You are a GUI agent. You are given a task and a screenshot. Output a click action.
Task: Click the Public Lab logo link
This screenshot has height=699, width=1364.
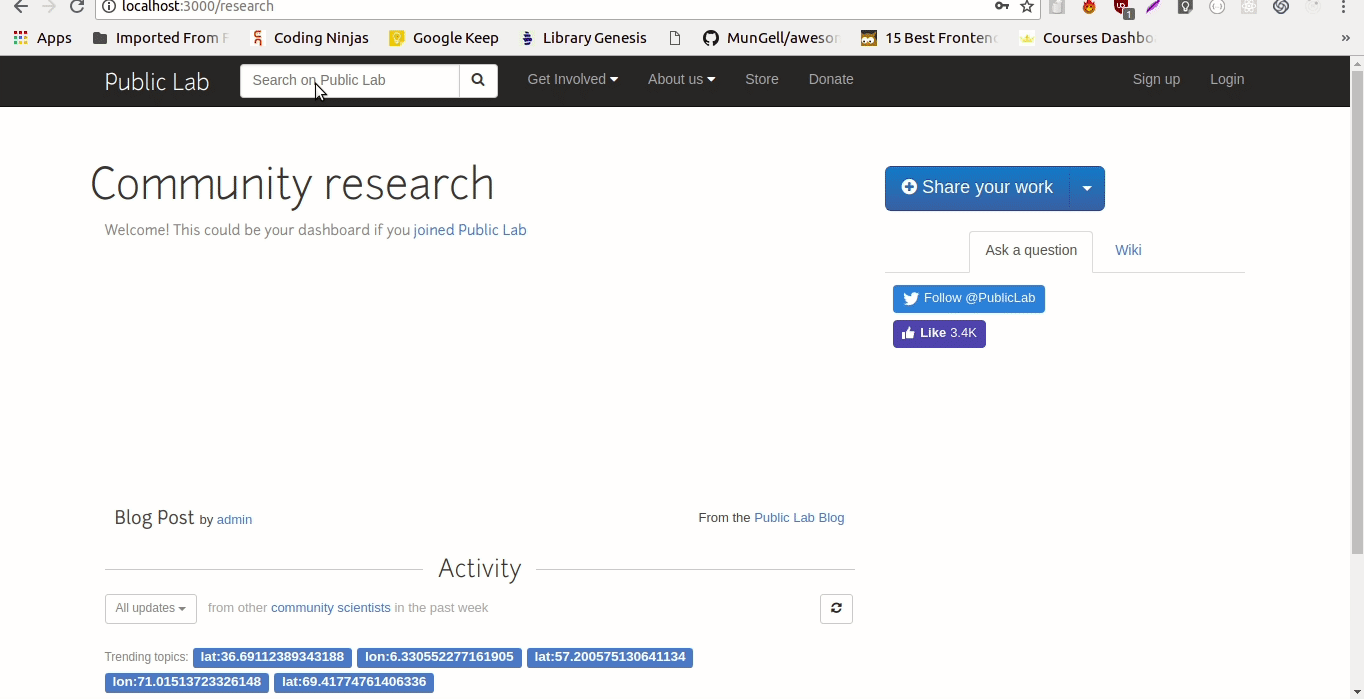coord(157,81)
